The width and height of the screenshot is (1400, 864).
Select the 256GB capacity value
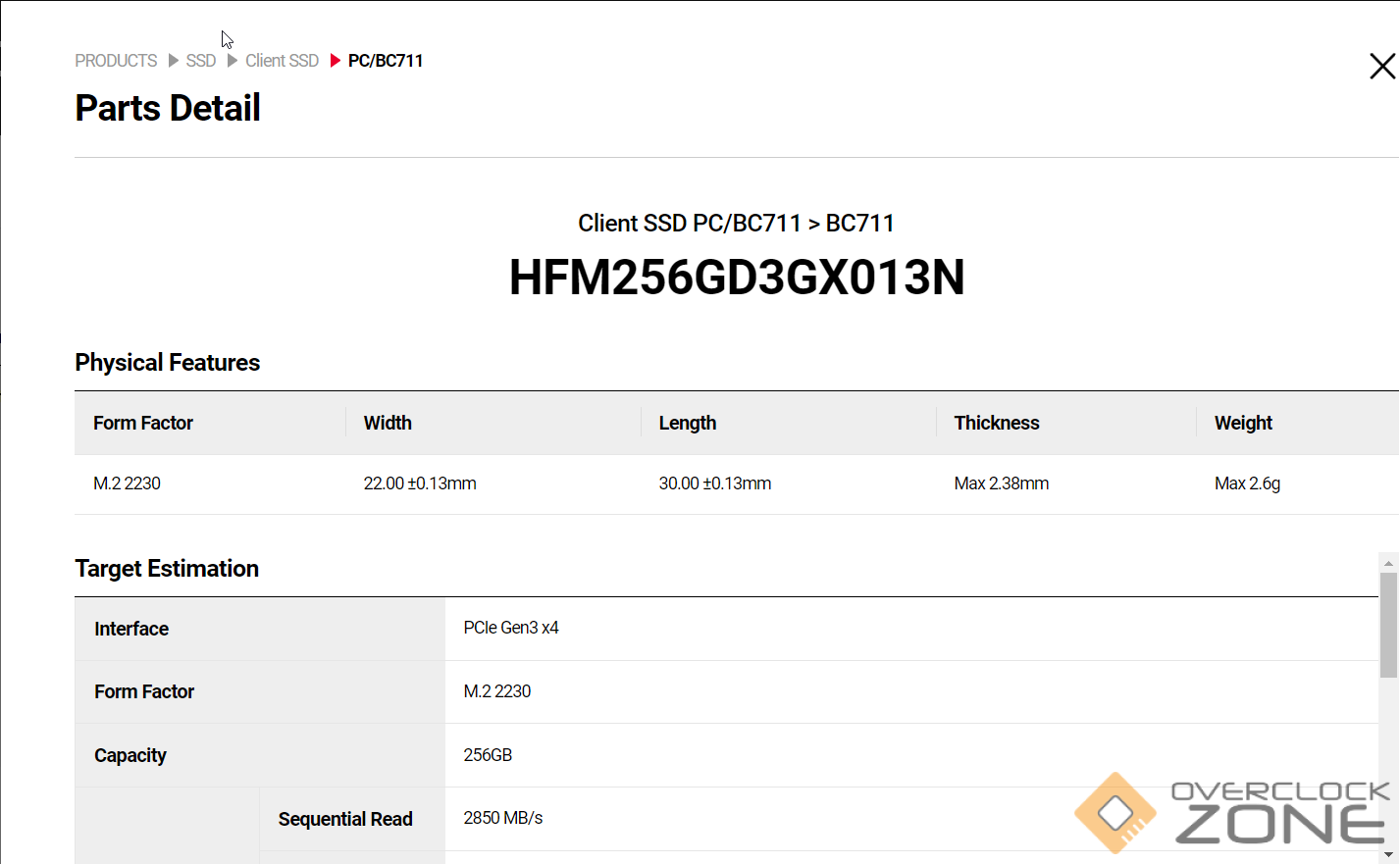488,755
